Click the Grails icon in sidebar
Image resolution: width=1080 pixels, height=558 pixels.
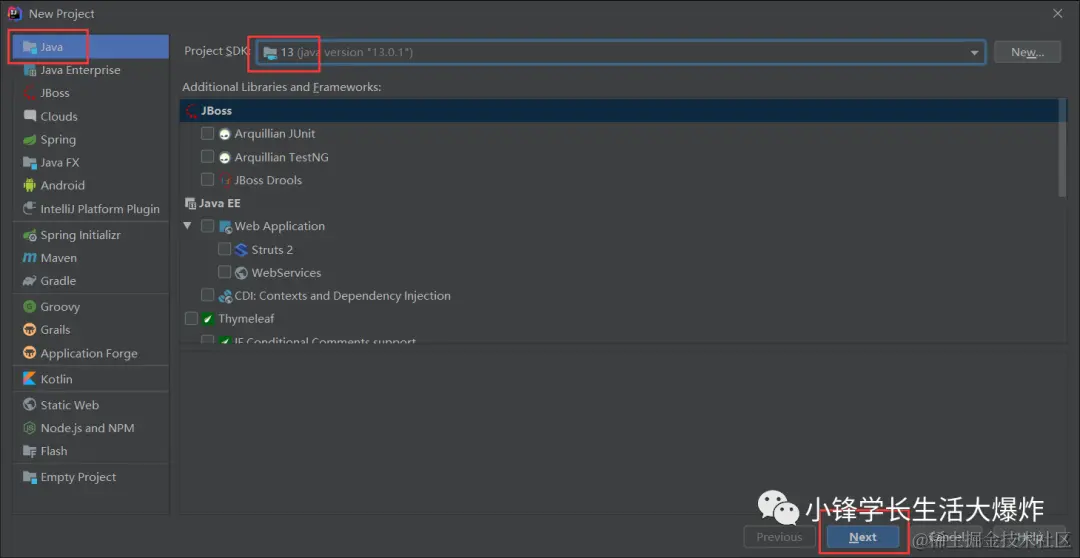(30, 330)
